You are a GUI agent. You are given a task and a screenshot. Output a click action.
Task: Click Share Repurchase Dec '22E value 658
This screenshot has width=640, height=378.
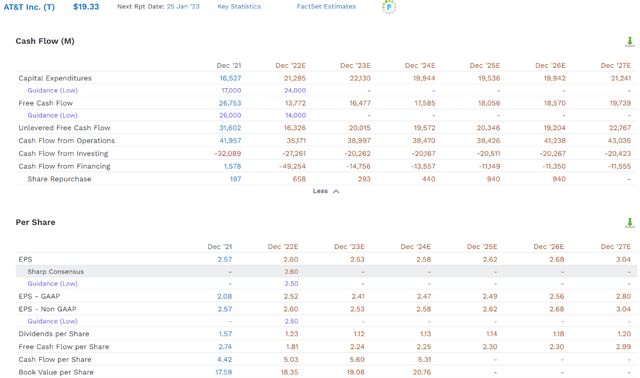click(x=299, y=179)
